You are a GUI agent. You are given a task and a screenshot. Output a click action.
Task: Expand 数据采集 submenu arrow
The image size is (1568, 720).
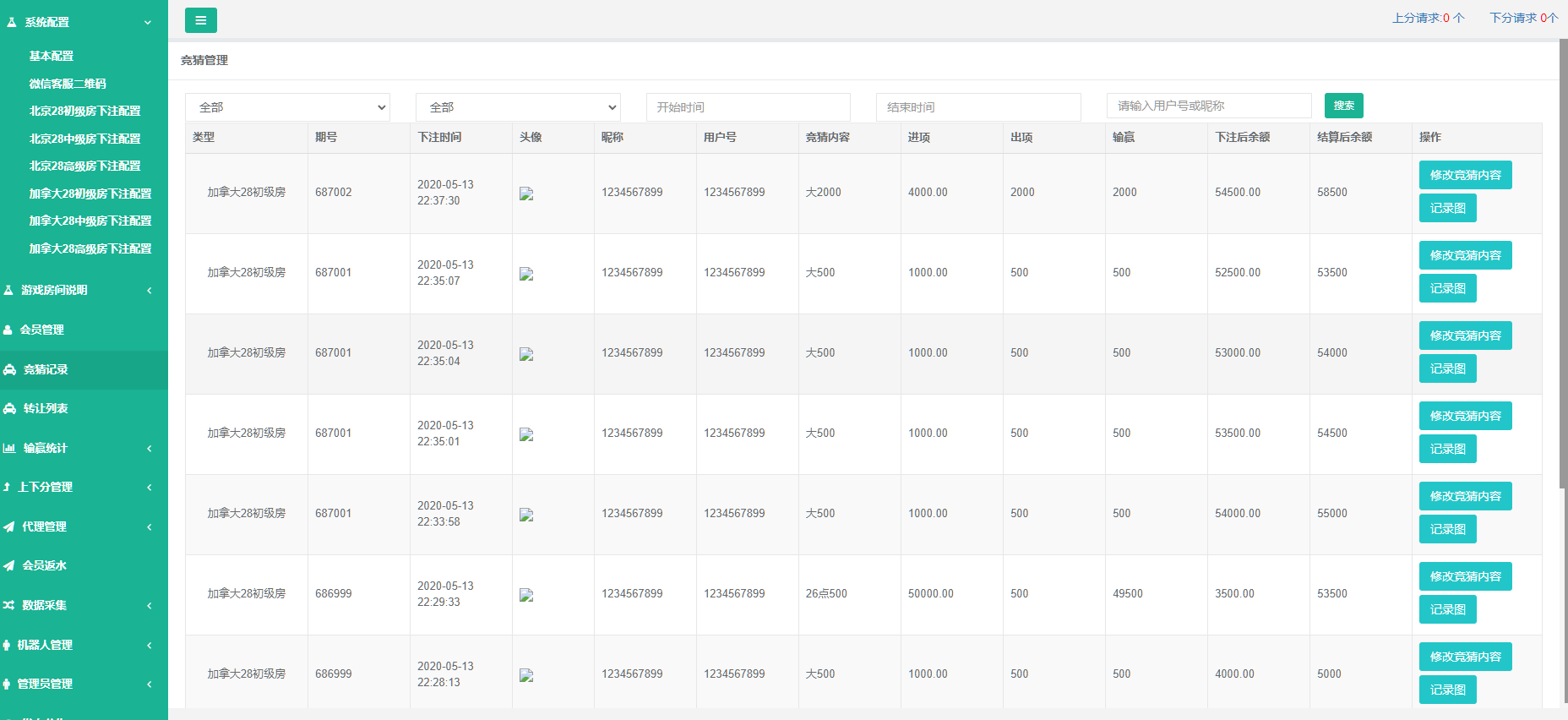coord(150,605)
